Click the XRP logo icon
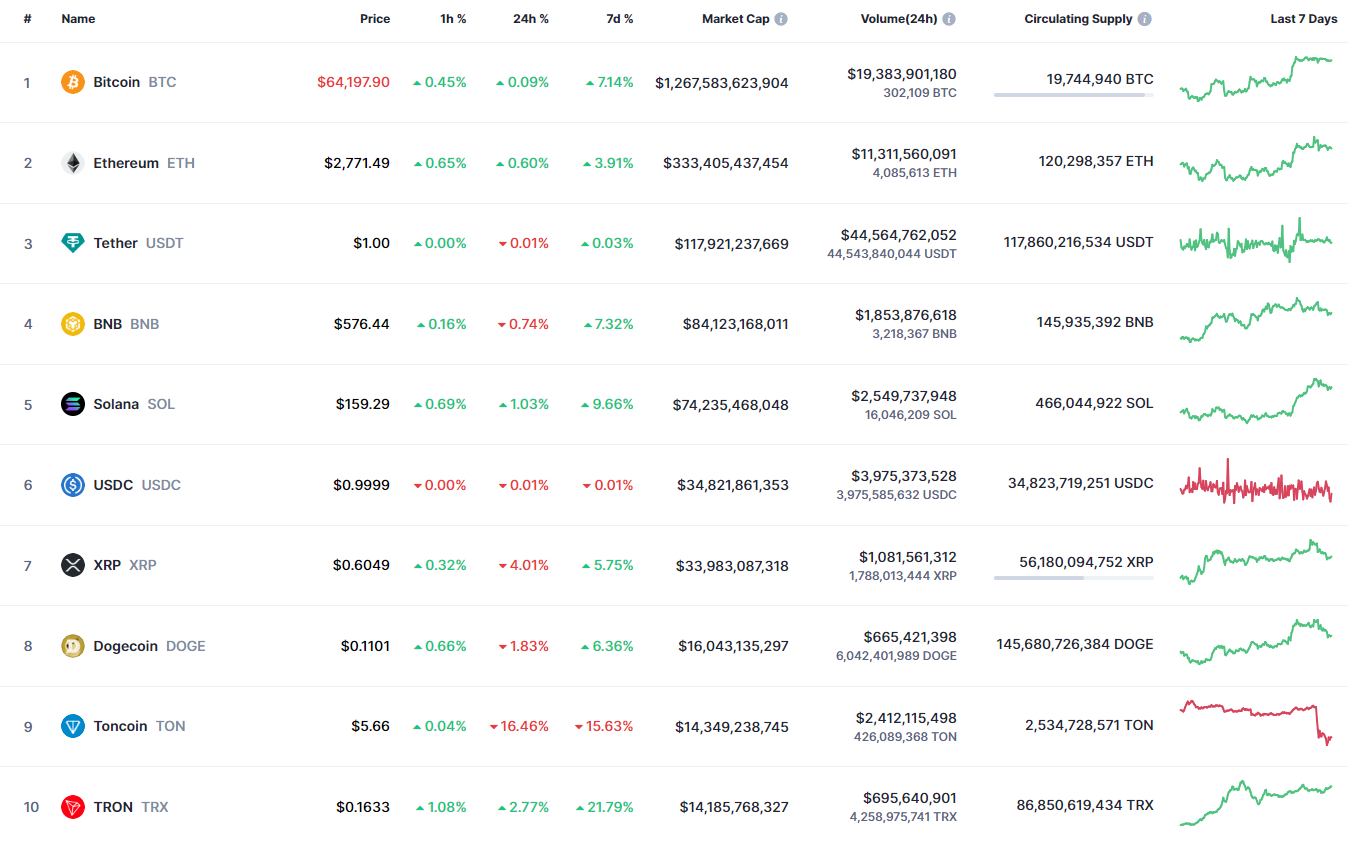This screenshot has height=842, width=1358. click(x=73, y=565)
